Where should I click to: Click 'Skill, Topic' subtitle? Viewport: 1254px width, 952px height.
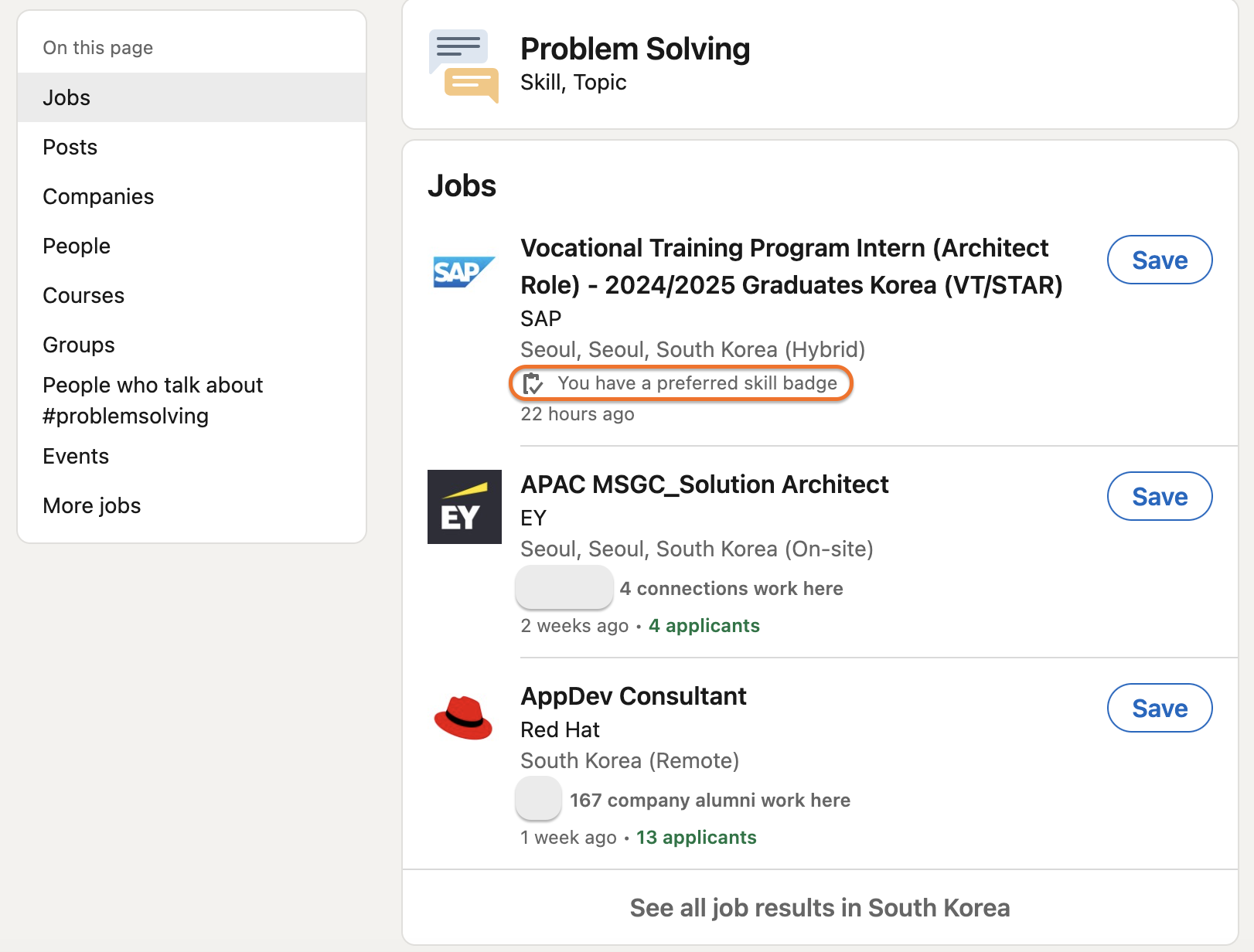point(574,82)
